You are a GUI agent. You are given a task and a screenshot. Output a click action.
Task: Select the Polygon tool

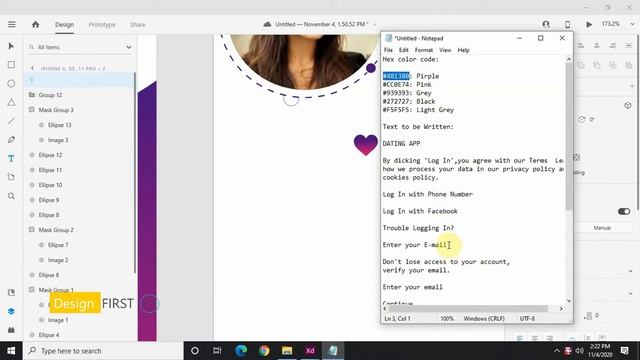click(x=11, y=102)
